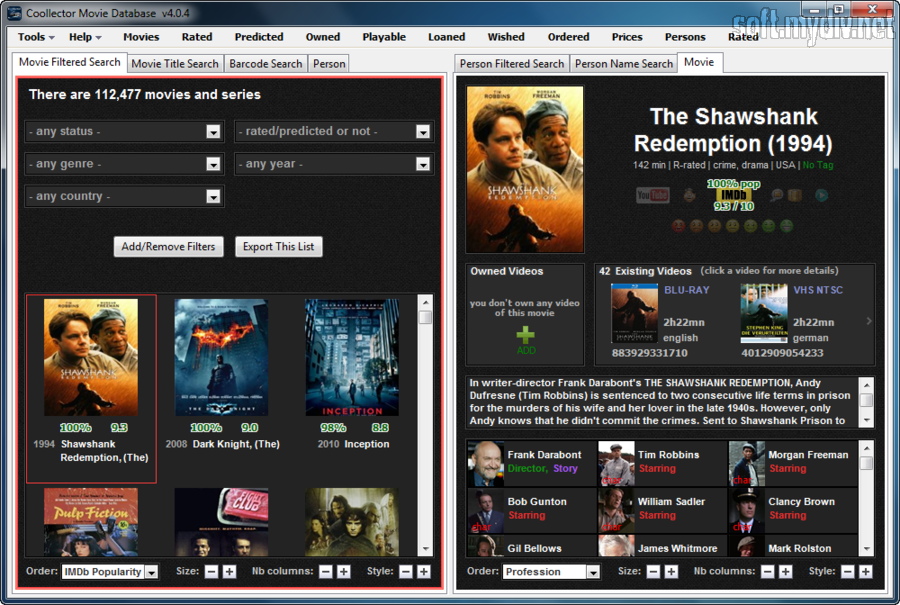Open the 'any status' filter dropdown
The image size is (900, 605).
click(124, 131)
